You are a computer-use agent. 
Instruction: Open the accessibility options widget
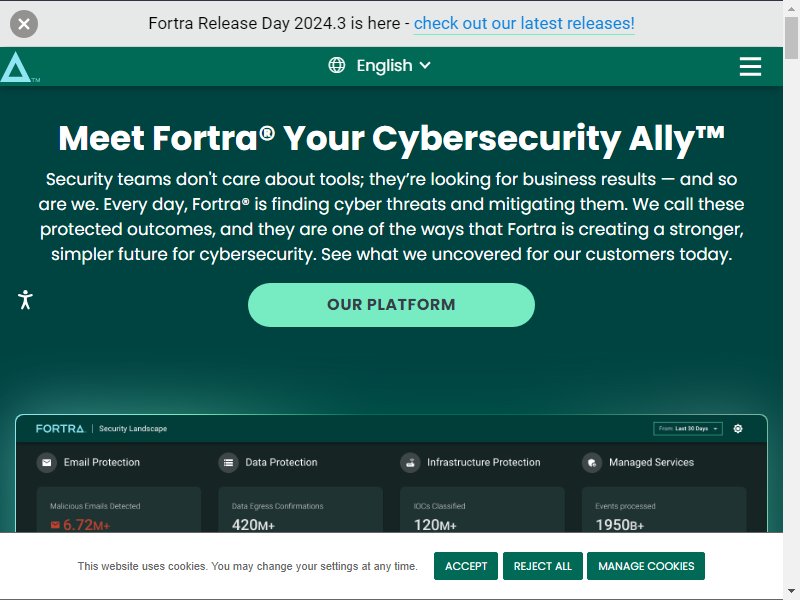point(25,299)
